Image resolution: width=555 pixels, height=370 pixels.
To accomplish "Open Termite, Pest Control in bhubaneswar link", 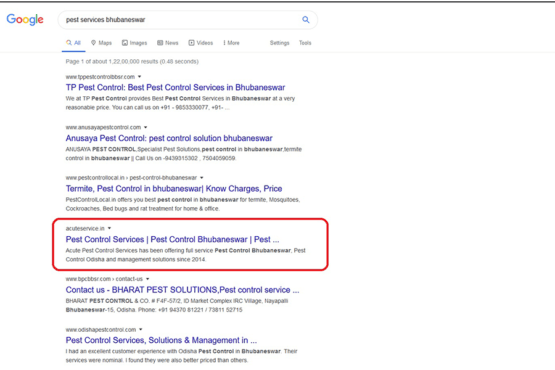I will tap(174, 189).
